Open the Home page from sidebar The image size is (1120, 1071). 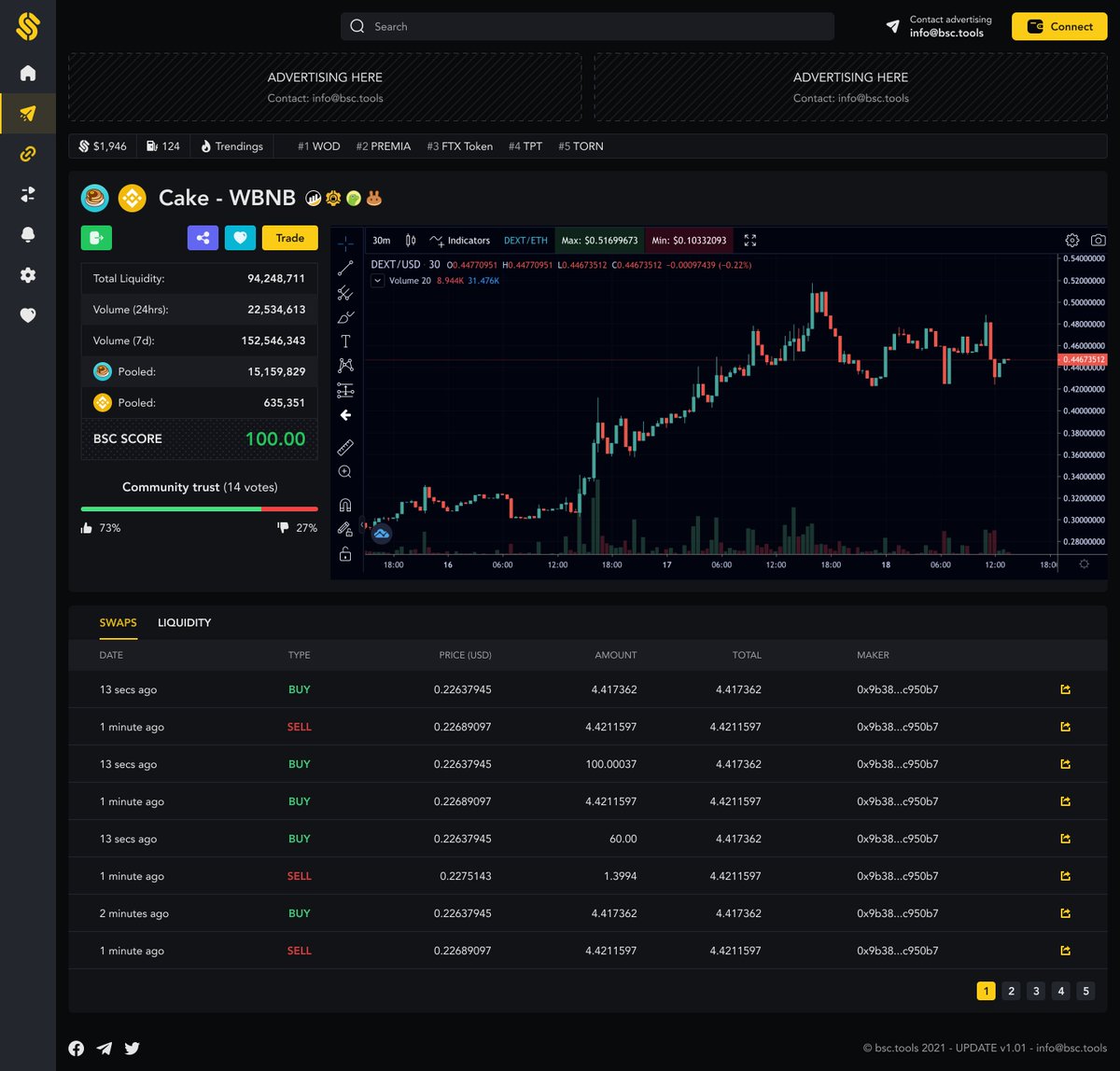pos(28,73)
